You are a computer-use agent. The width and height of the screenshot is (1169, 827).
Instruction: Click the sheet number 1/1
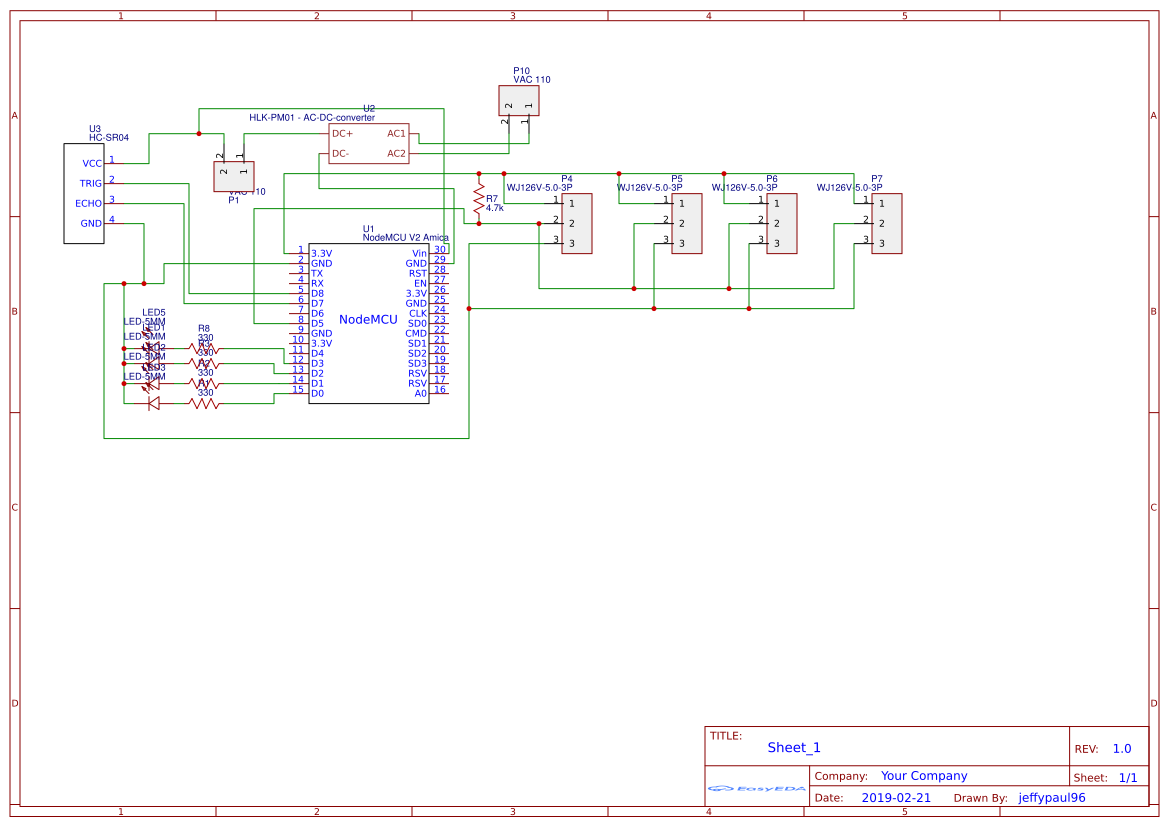tap(1127, 778)
